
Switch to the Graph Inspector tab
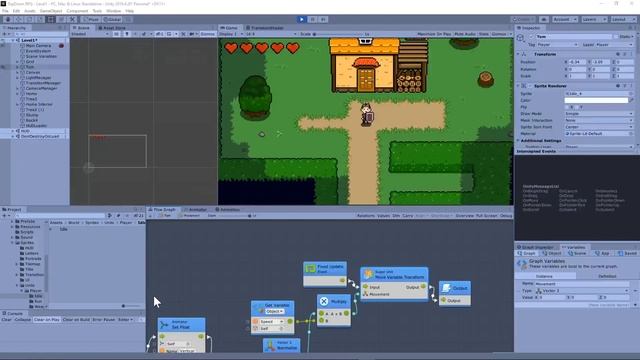[x=535, y=247]
